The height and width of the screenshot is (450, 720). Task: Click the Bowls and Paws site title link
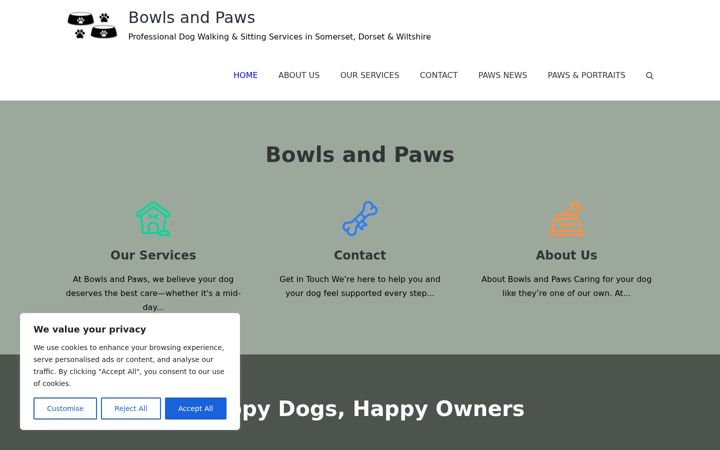[191, 17]
